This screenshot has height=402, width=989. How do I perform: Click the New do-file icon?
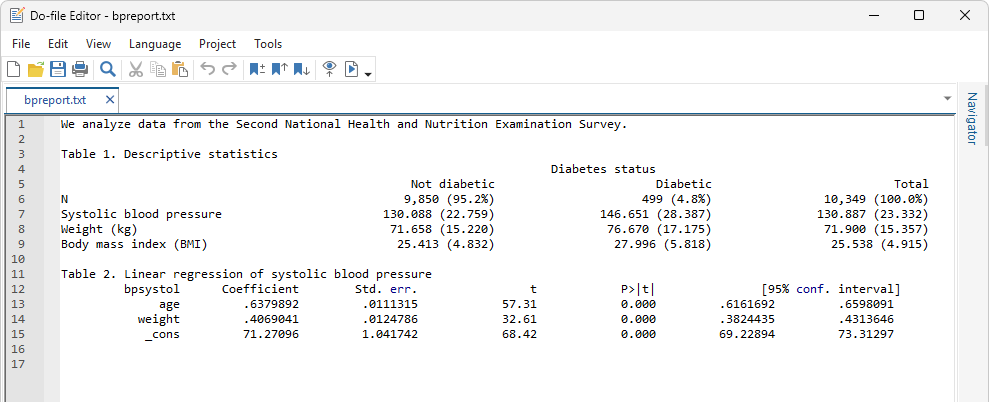click(13, 69)
